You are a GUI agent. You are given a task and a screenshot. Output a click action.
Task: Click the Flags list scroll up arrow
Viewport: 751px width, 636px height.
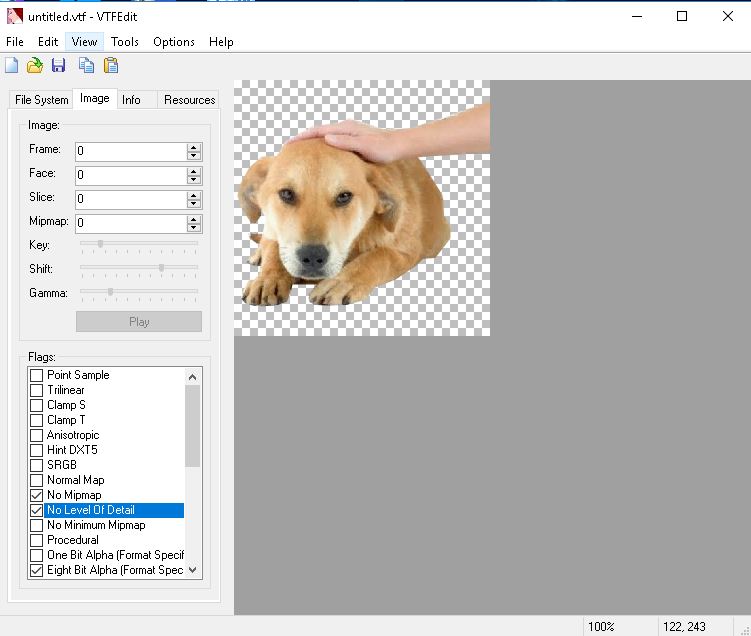pos(193,377)
